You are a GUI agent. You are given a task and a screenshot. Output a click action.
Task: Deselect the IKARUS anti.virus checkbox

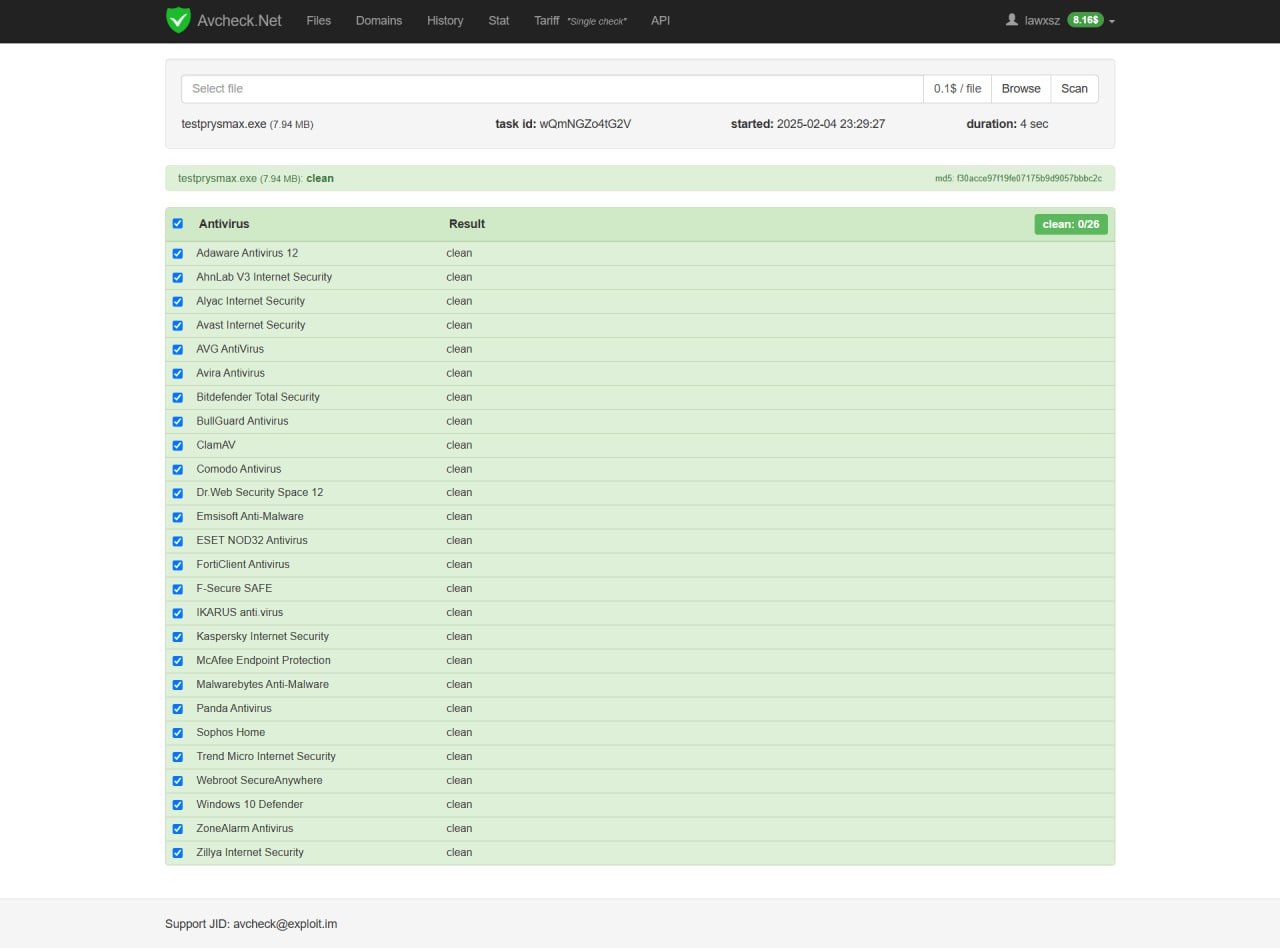point(178,613)
